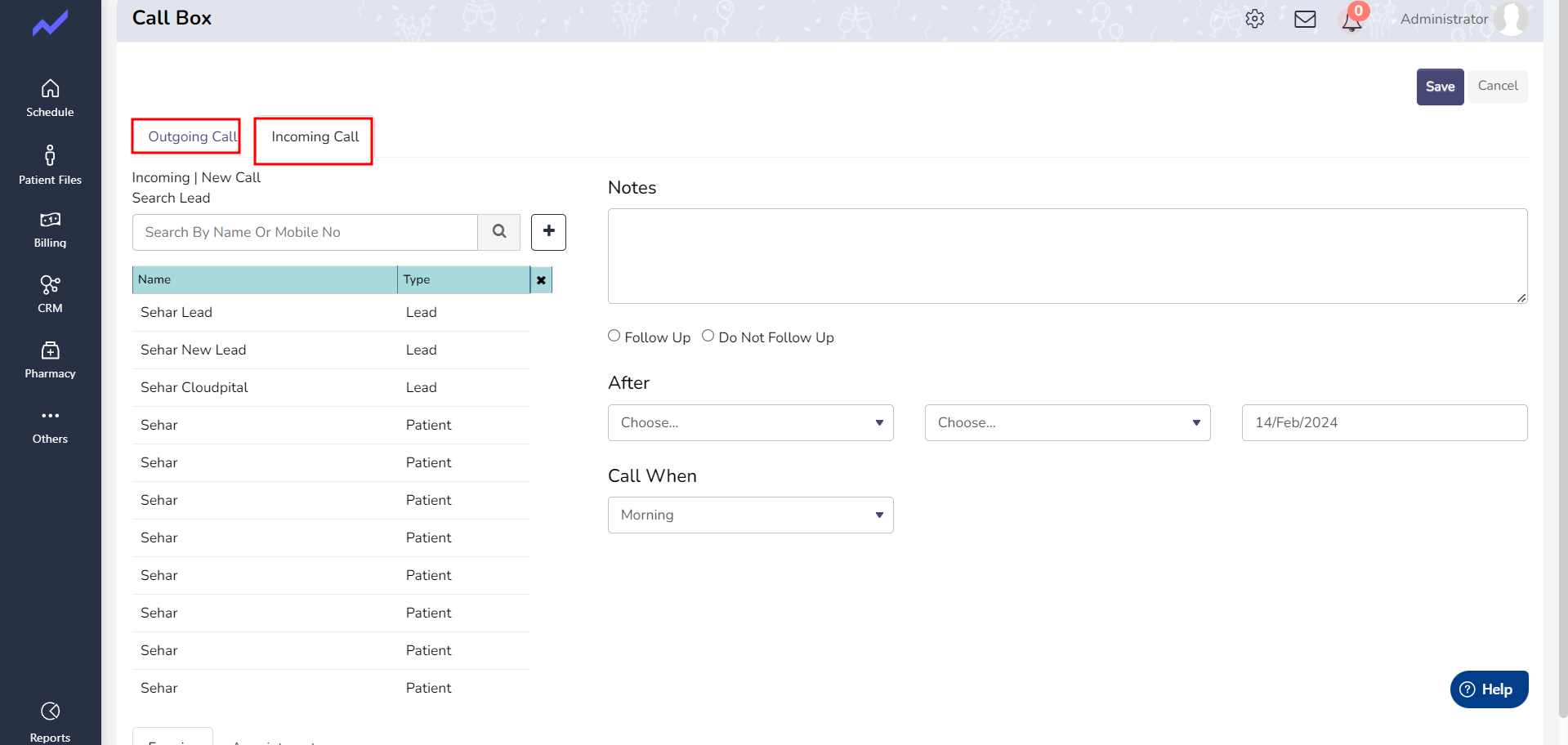Open the notifications bell icon
This screenshot has width=1568, height=745.
pos(1352,20)
